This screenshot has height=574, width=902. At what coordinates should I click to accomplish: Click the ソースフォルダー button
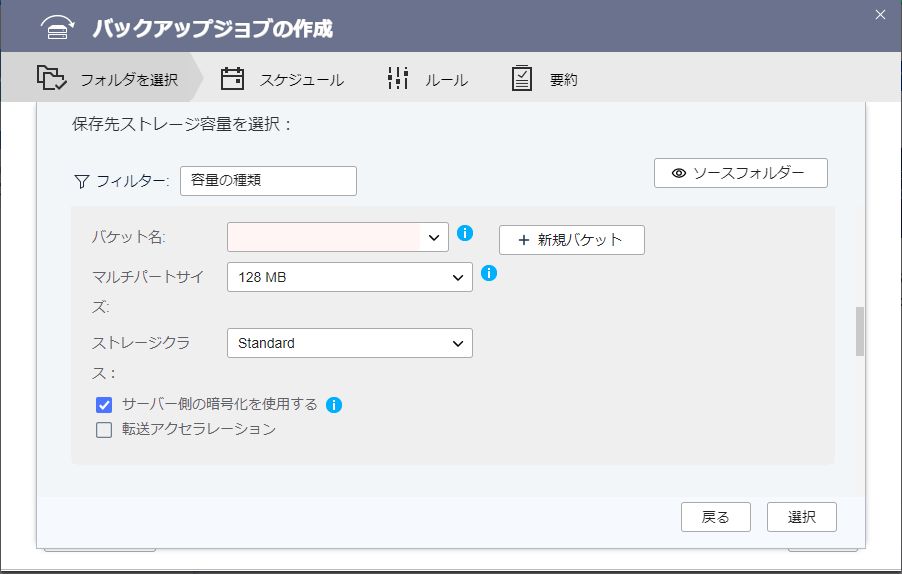pyautogui.click(x=740, y=173)
